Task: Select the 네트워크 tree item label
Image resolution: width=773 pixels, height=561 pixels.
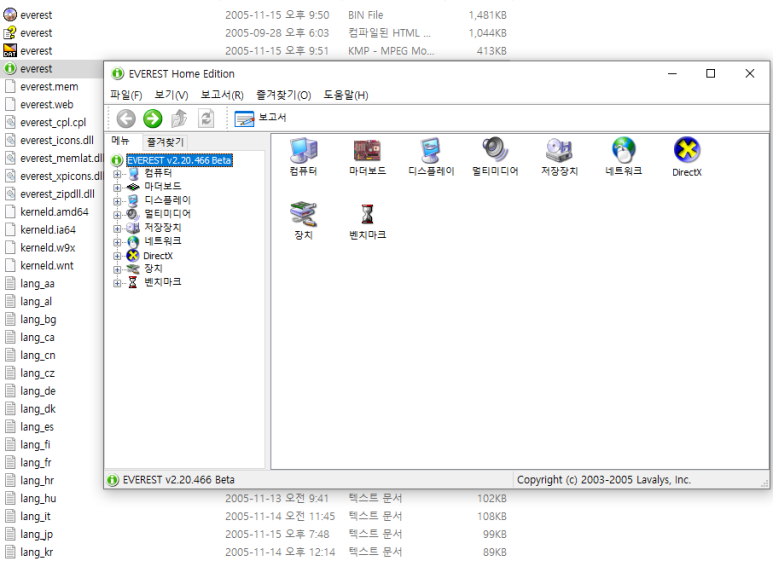Action: tap(163, 241)
